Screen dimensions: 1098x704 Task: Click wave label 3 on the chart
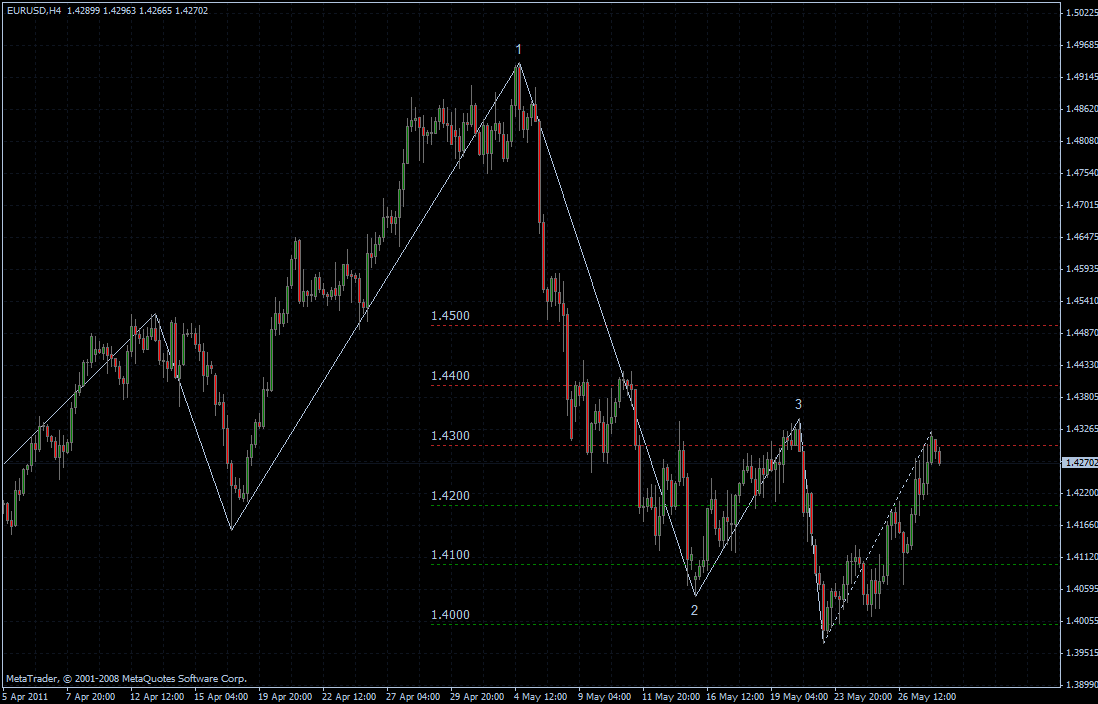(x=798, y=404)
